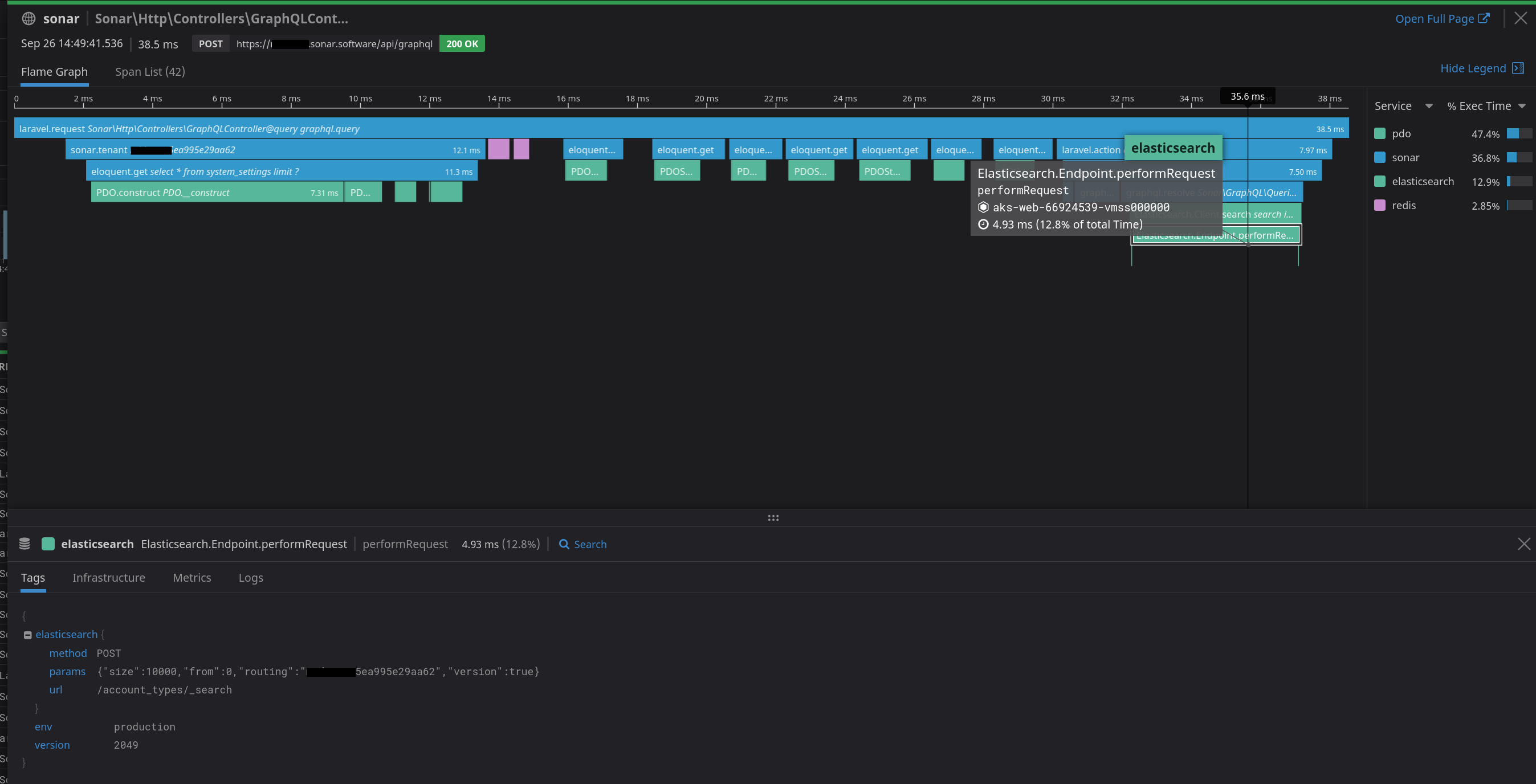This screenshot has width=1536, height=784.
Task: Collapse the elasticsearch tag group
Action: coord(27,635)
